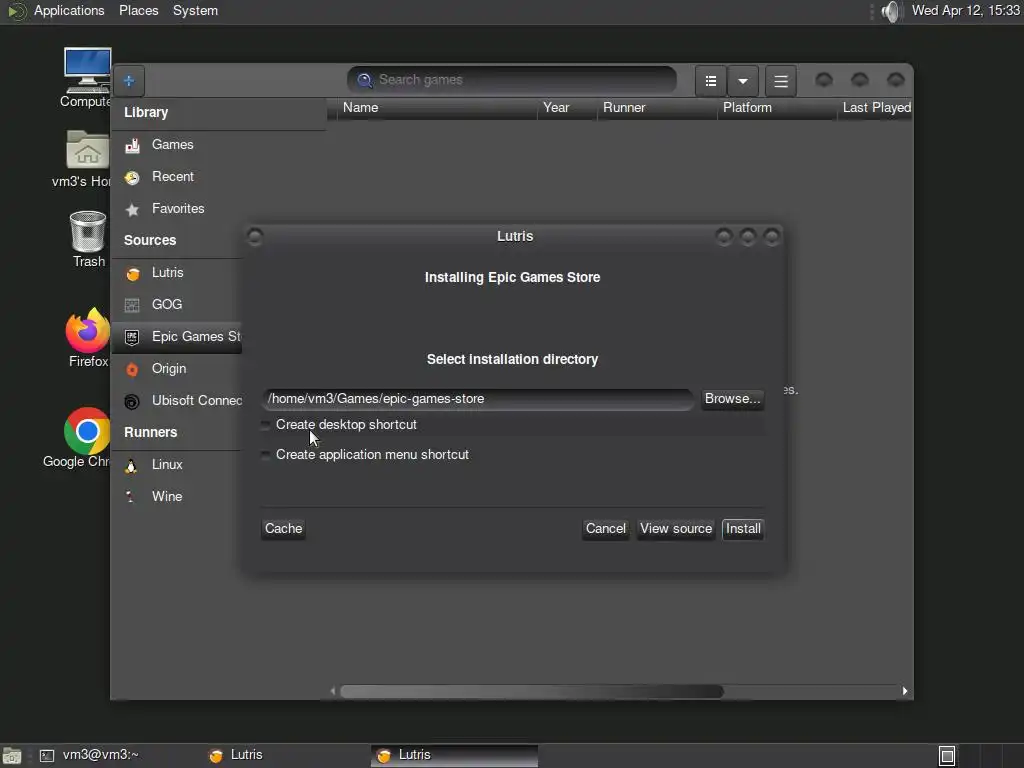Screen dimensions: 1024x768
Task: Open the hamburger menu in Lutris
Action: tap(780, 82)
